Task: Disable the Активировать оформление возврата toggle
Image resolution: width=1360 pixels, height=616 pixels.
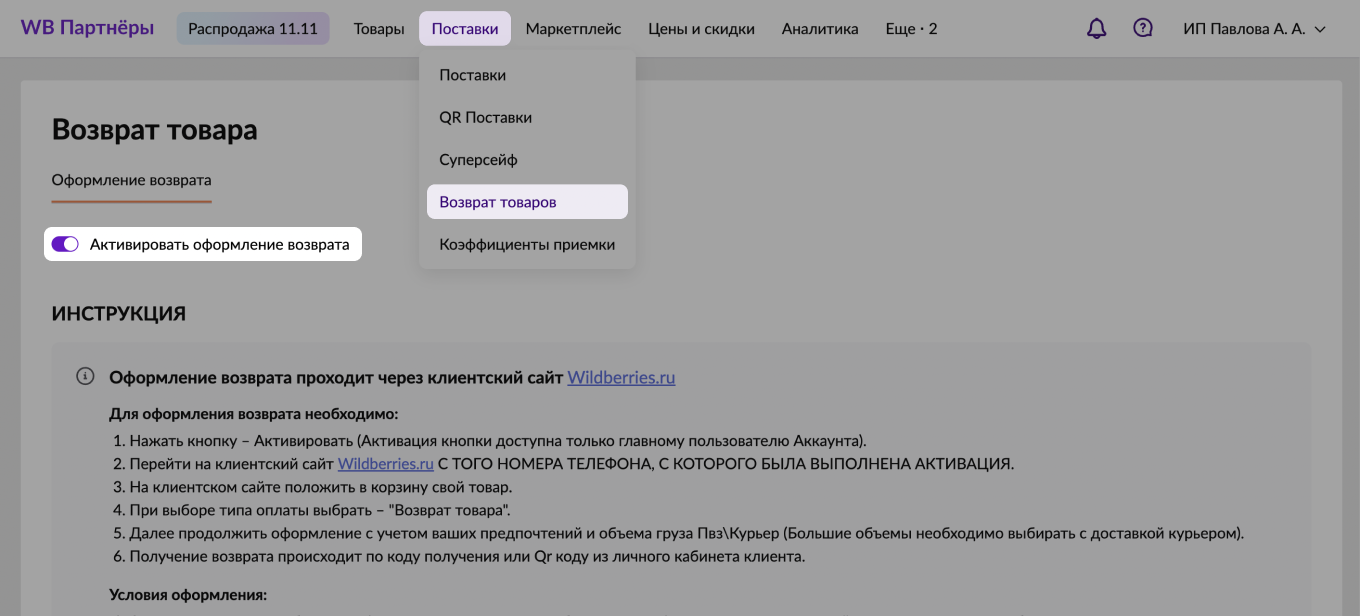Action: click(x=65, y=243)
